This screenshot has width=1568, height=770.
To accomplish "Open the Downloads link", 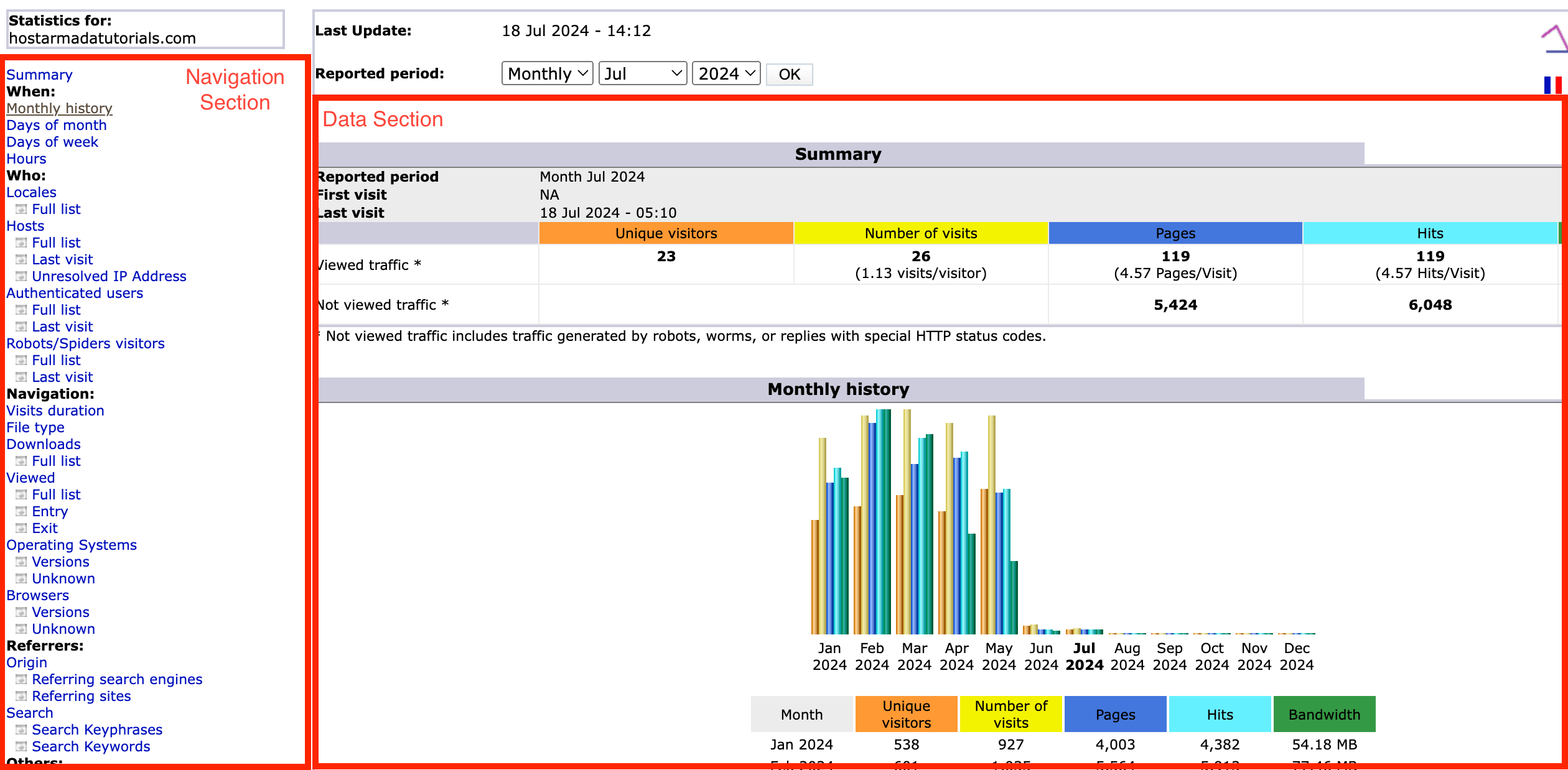I will (x=44, y=444).
